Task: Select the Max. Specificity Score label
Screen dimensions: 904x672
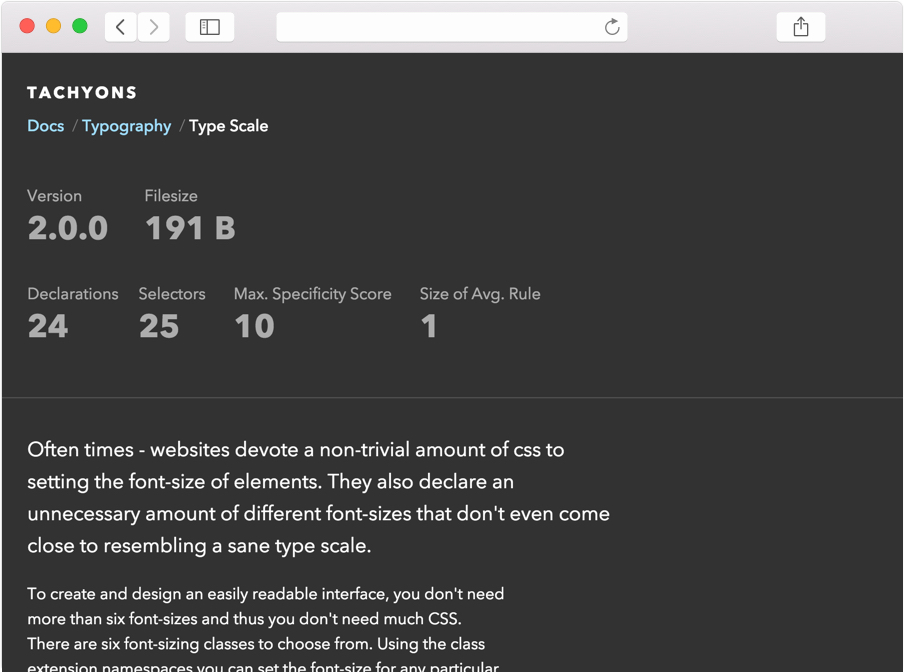Action: click(x=312, y=294)
